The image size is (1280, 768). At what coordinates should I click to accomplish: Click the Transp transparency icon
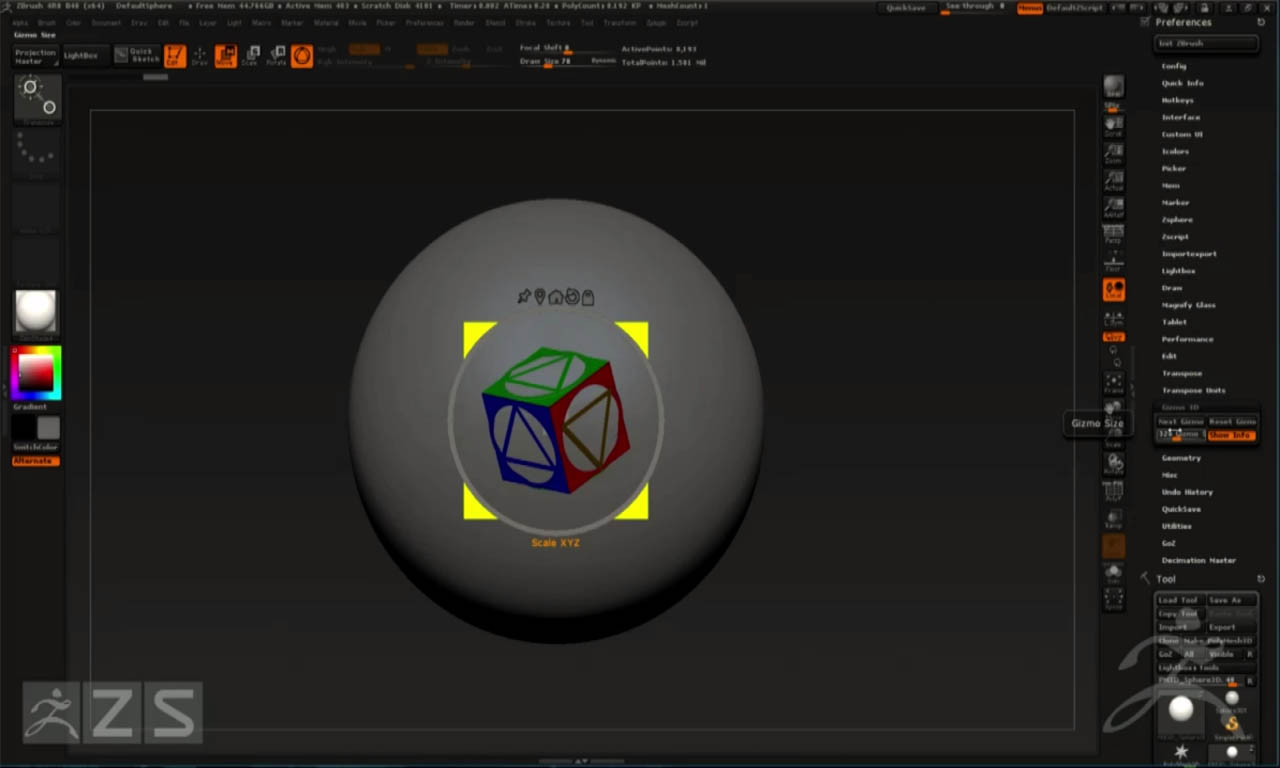click(x=1113, y=518)
